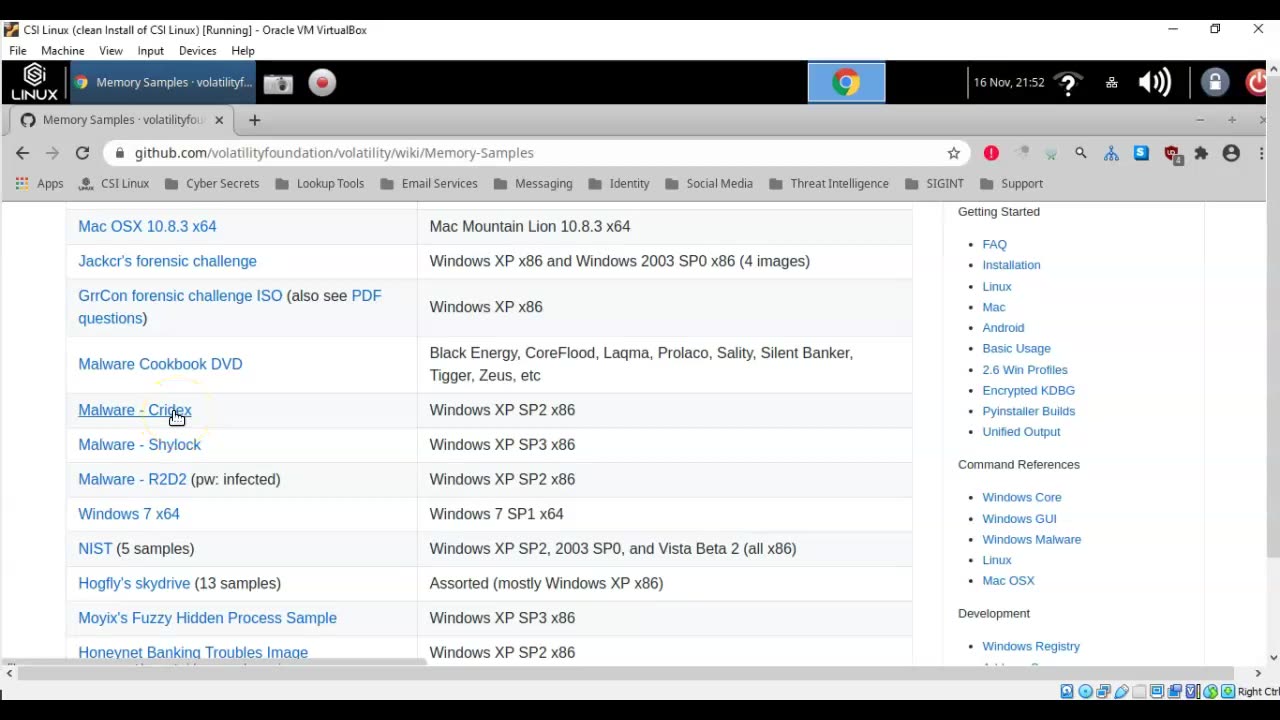Open the Cyber Secrets bookmark folder
The height and width of the screenshot is (720, 1280).
coord(211,184)
